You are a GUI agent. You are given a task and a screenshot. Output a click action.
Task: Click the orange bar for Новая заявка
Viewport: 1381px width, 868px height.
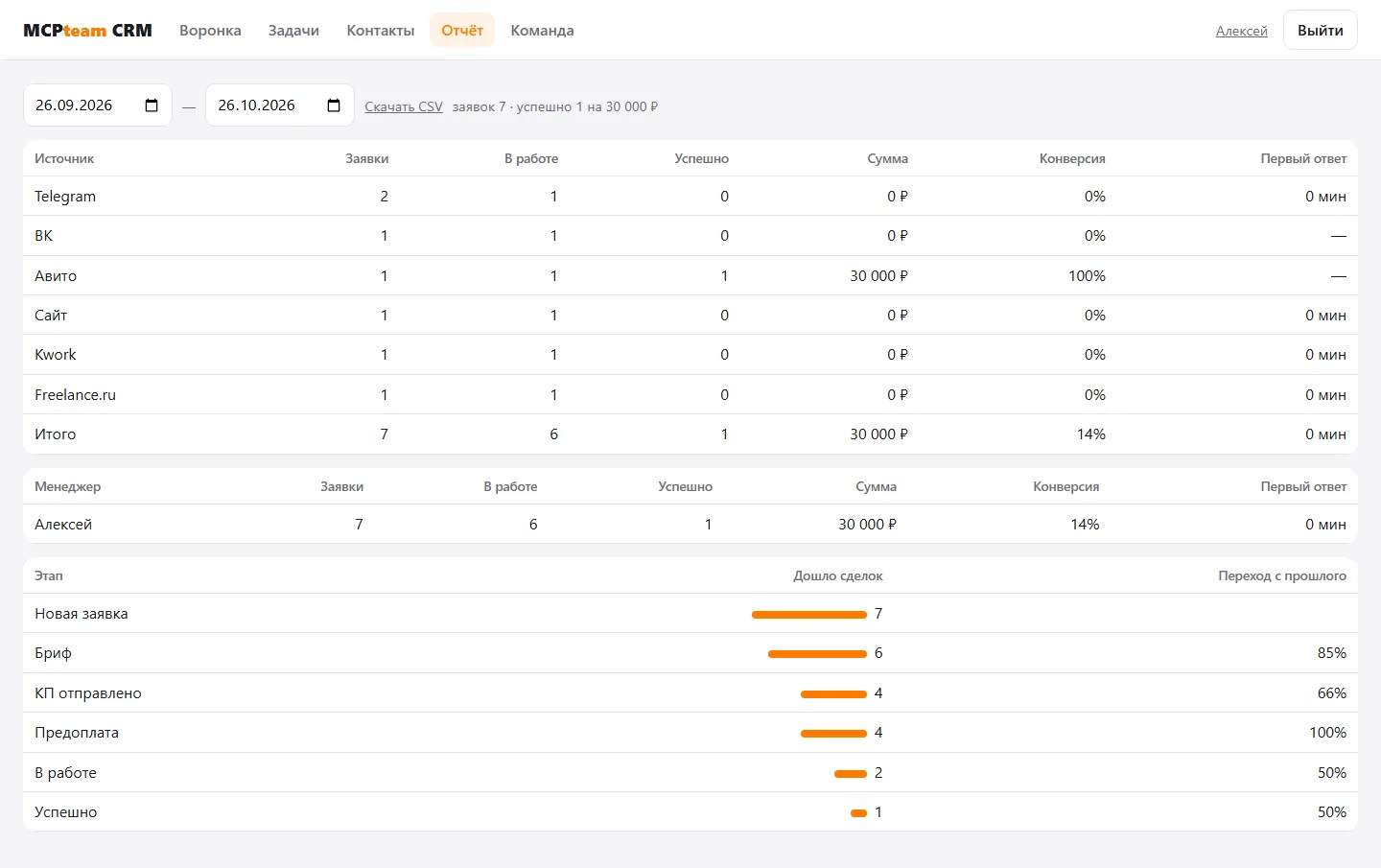(x=809, y=615)
